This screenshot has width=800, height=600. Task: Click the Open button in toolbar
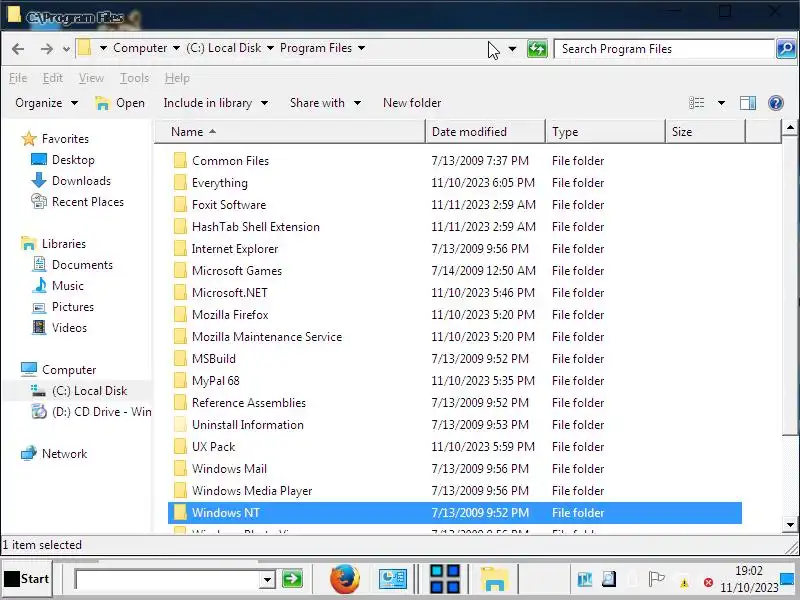[x=120, y=103]
